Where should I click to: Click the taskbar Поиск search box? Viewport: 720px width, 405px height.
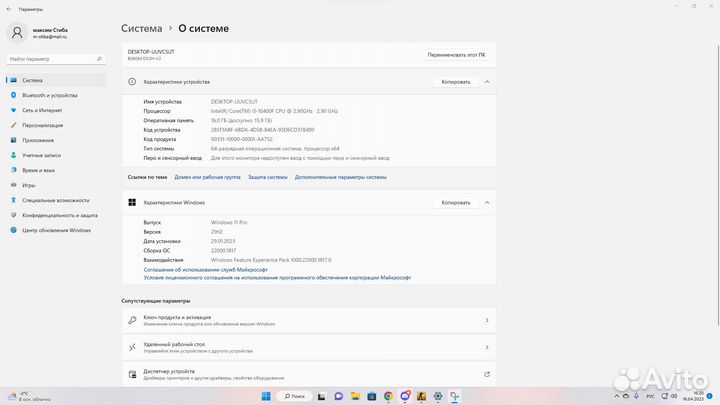pyautogui.click(x=294, y=396)
